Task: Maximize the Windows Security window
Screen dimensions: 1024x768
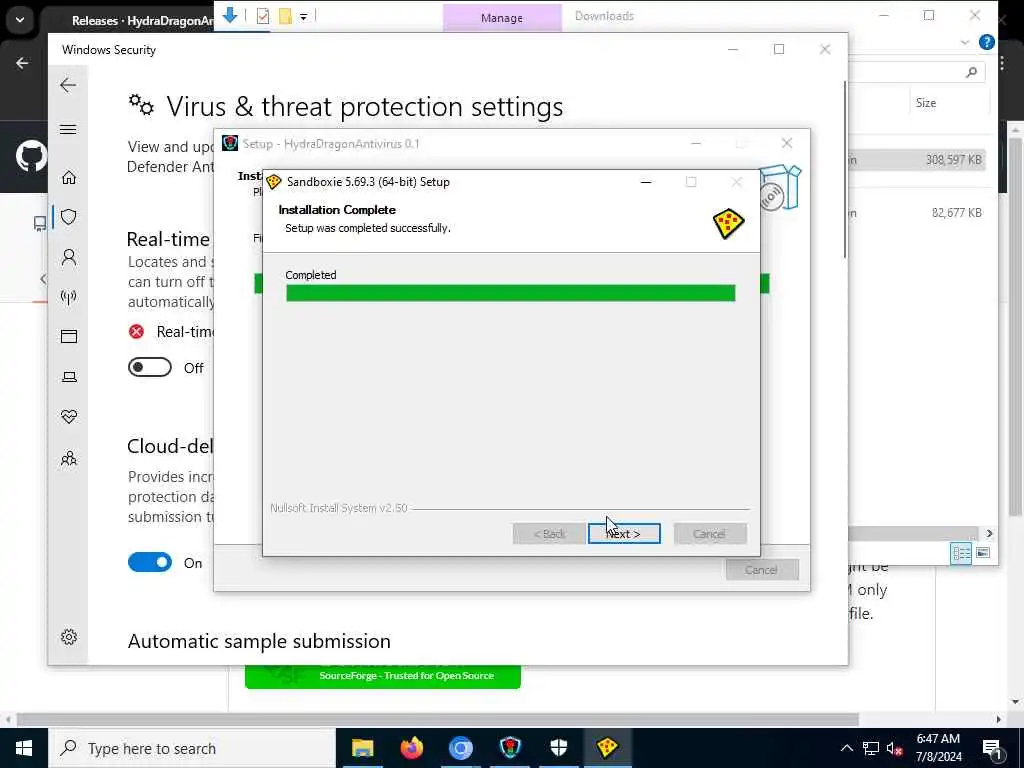Action: (778, 50)
